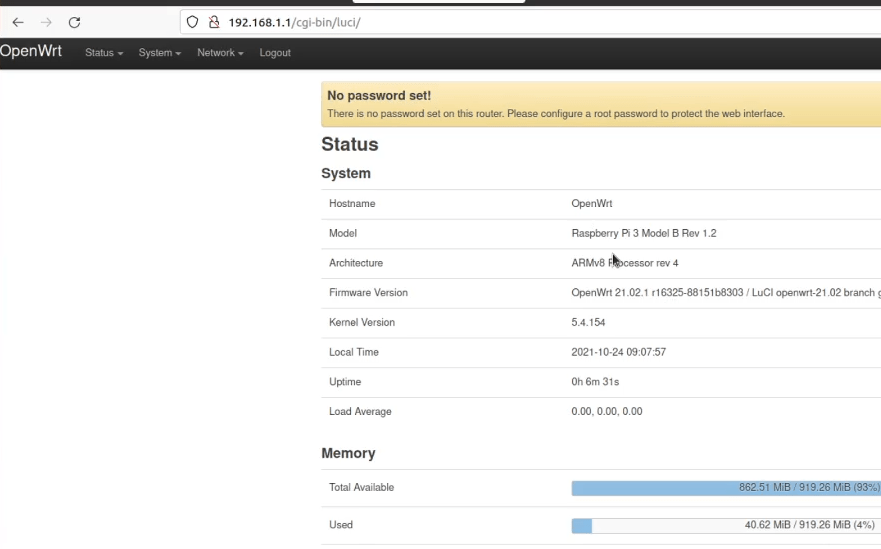Click the Logout link

click(275, 53)
